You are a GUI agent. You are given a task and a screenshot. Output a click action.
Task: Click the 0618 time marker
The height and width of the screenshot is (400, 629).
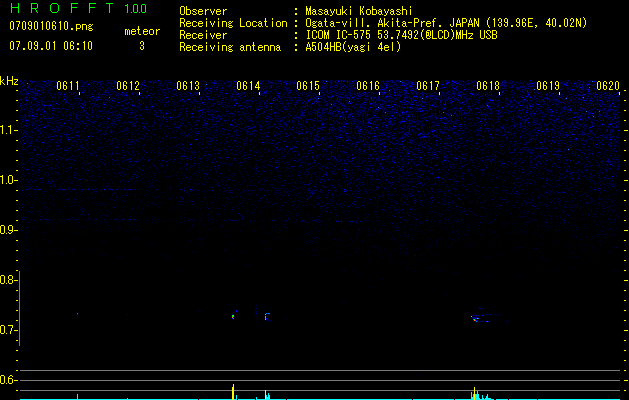click(x=488, y=86)
